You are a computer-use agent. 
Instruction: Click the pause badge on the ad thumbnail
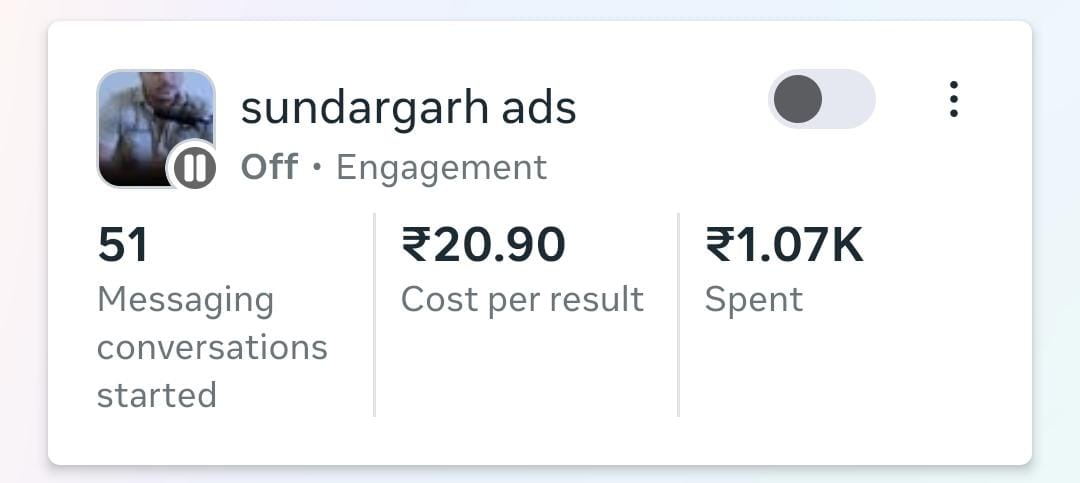195,166
